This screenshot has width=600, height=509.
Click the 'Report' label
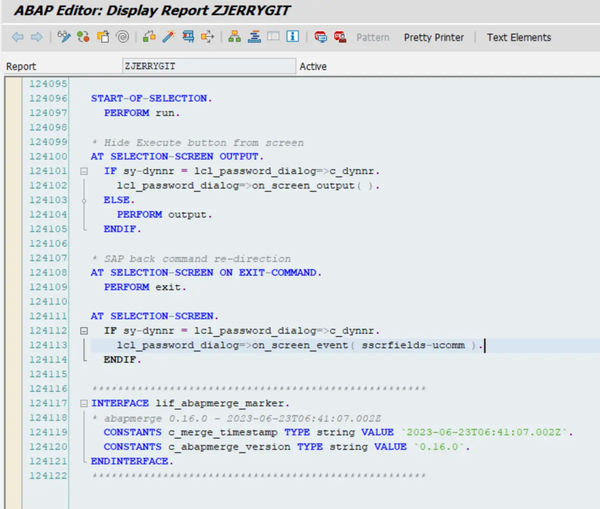(x=21, y=67)
